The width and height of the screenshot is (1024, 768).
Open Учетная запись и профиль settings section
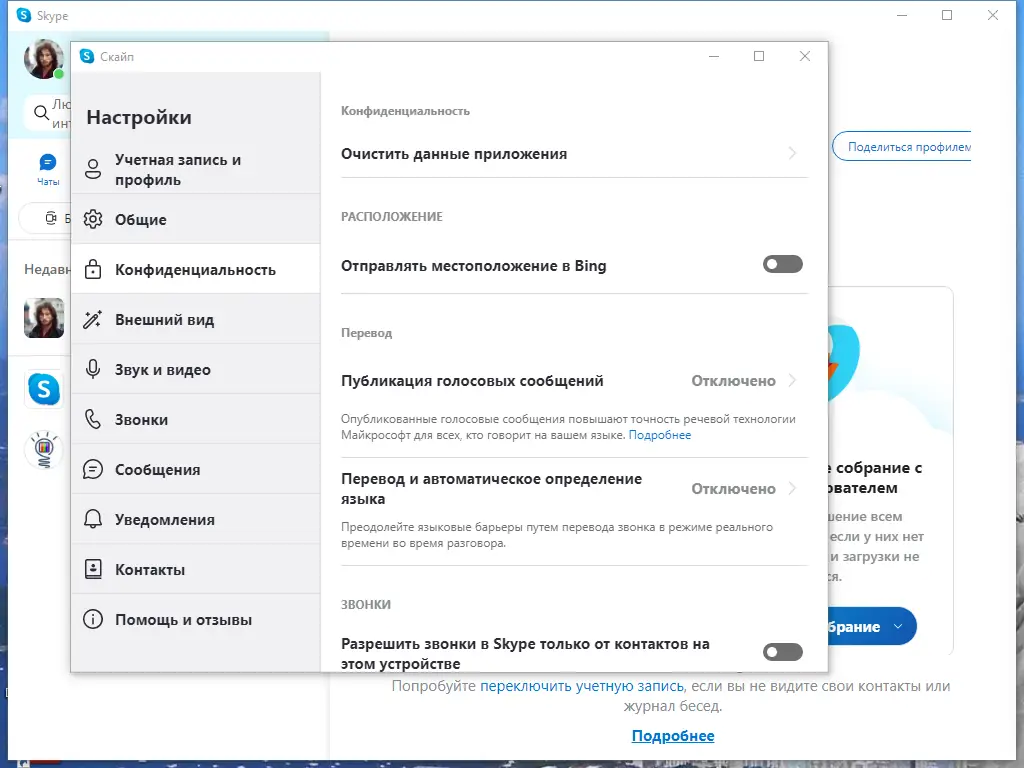[195, 169]
